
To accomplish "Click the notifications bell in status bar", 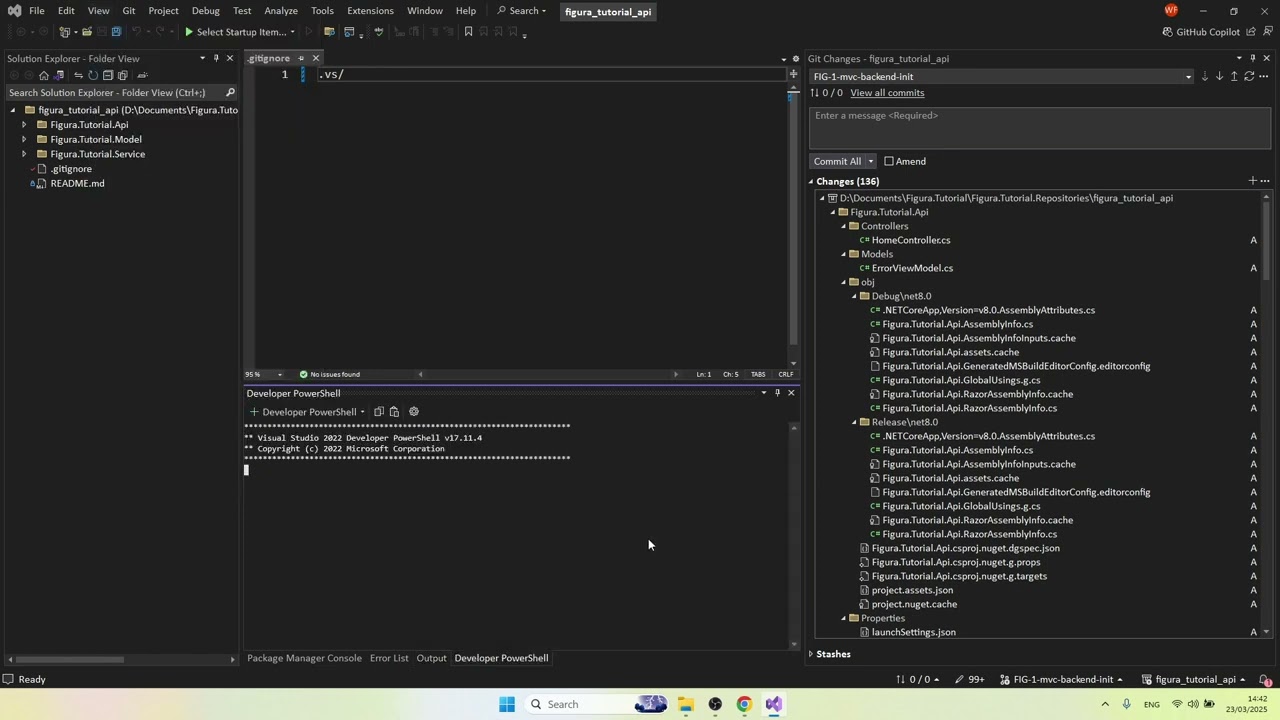I will (x=1265, y=680).
